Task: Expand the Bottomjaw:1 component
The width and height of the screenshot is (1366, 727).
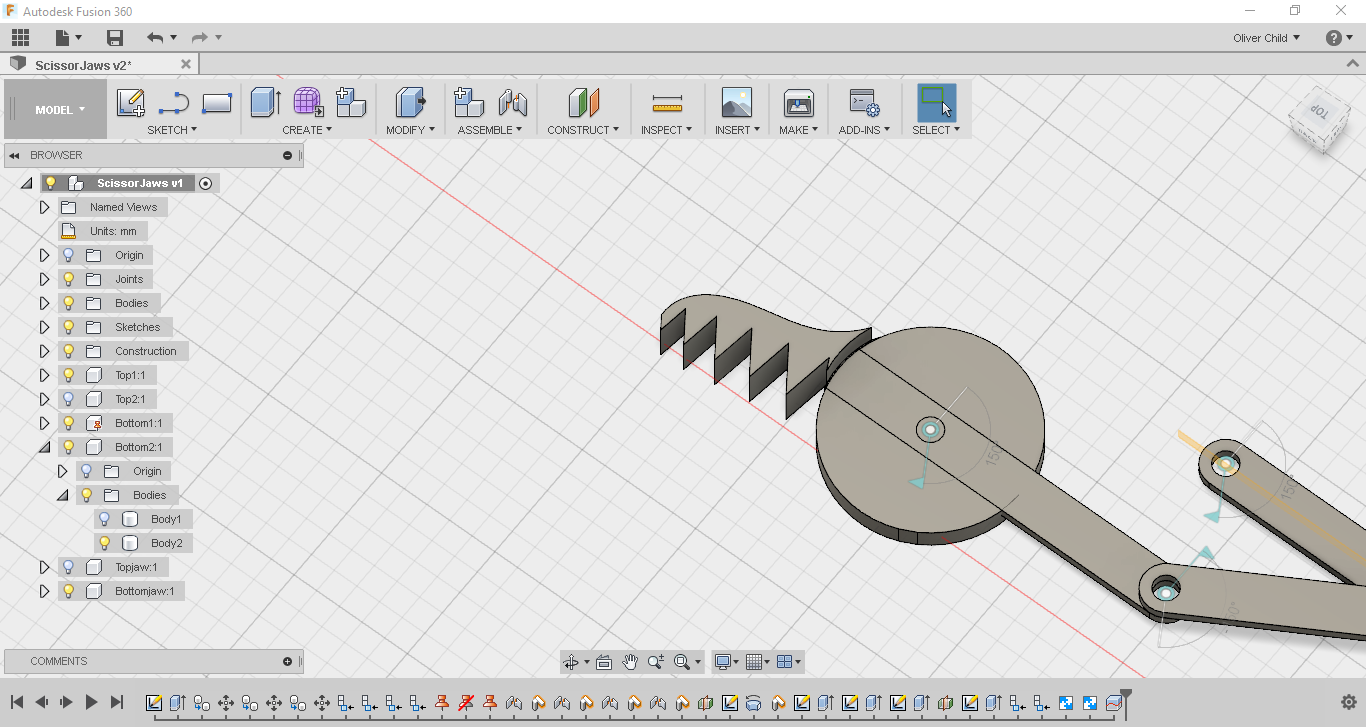Action: [x=44, y=591]
